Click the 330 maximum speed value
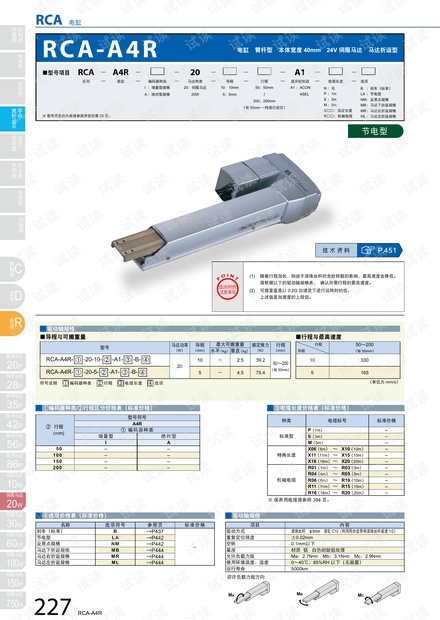This screenshot has width=440, height=620. coord(364,360)
